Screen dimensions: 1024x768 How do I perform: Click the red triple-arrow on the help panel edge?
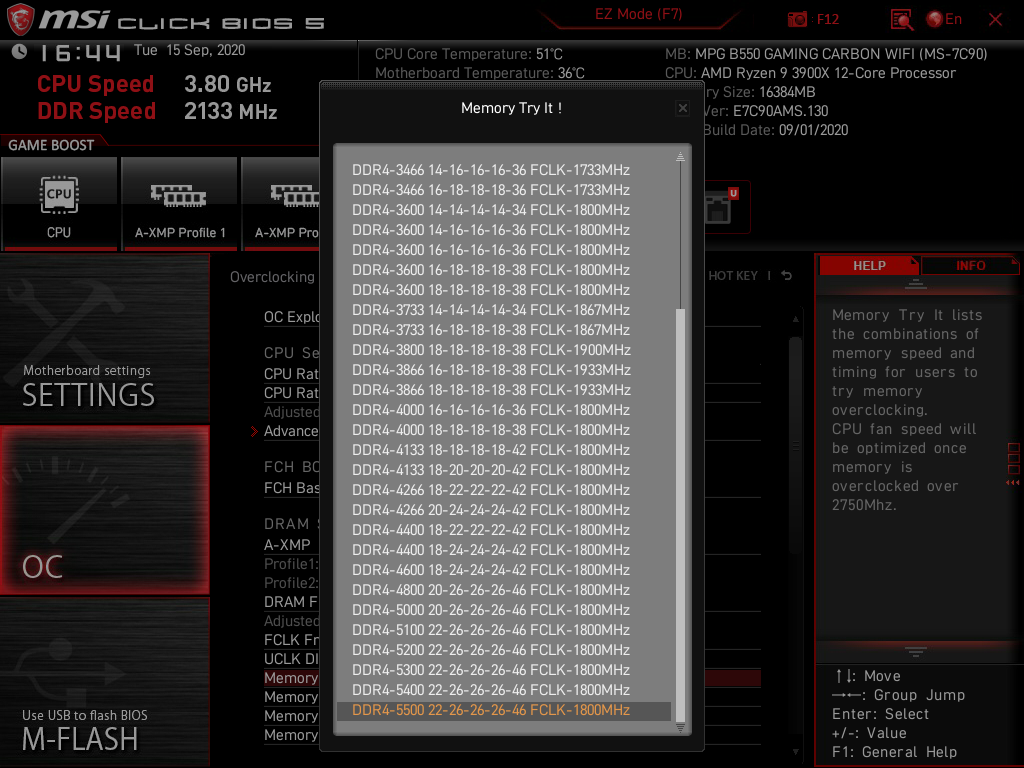(1013, 483)
